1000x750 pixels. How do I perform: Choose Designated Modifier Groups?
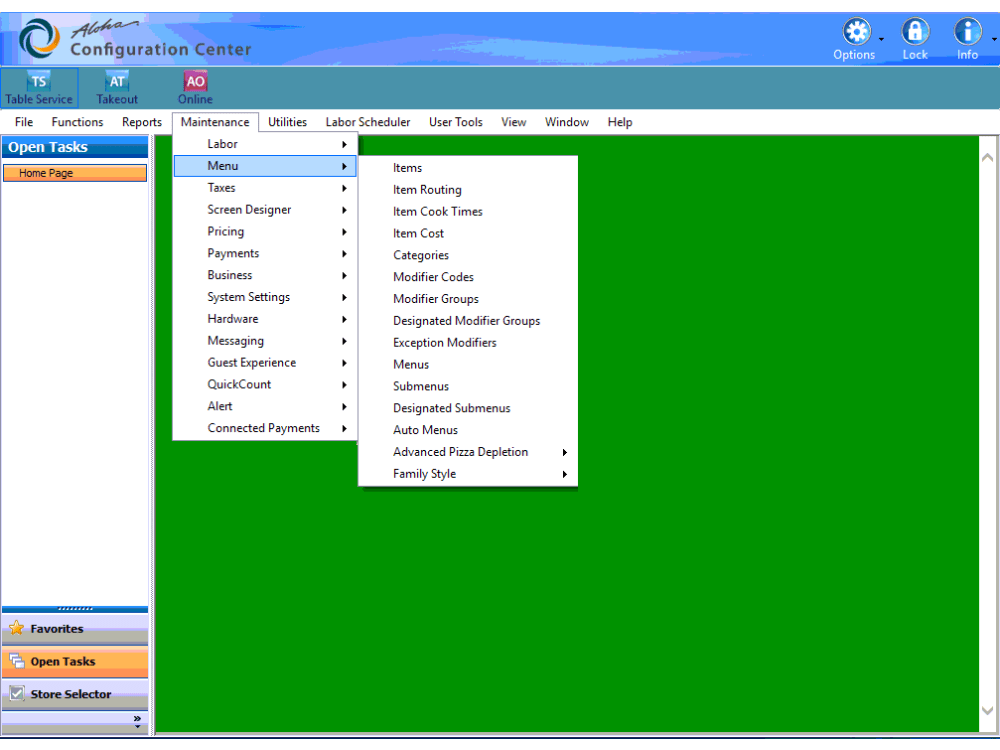click(x=468, y=321)
